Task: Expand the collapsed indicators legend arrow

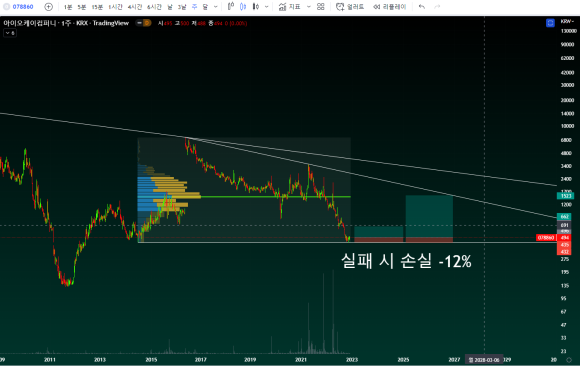Action: 10,33
